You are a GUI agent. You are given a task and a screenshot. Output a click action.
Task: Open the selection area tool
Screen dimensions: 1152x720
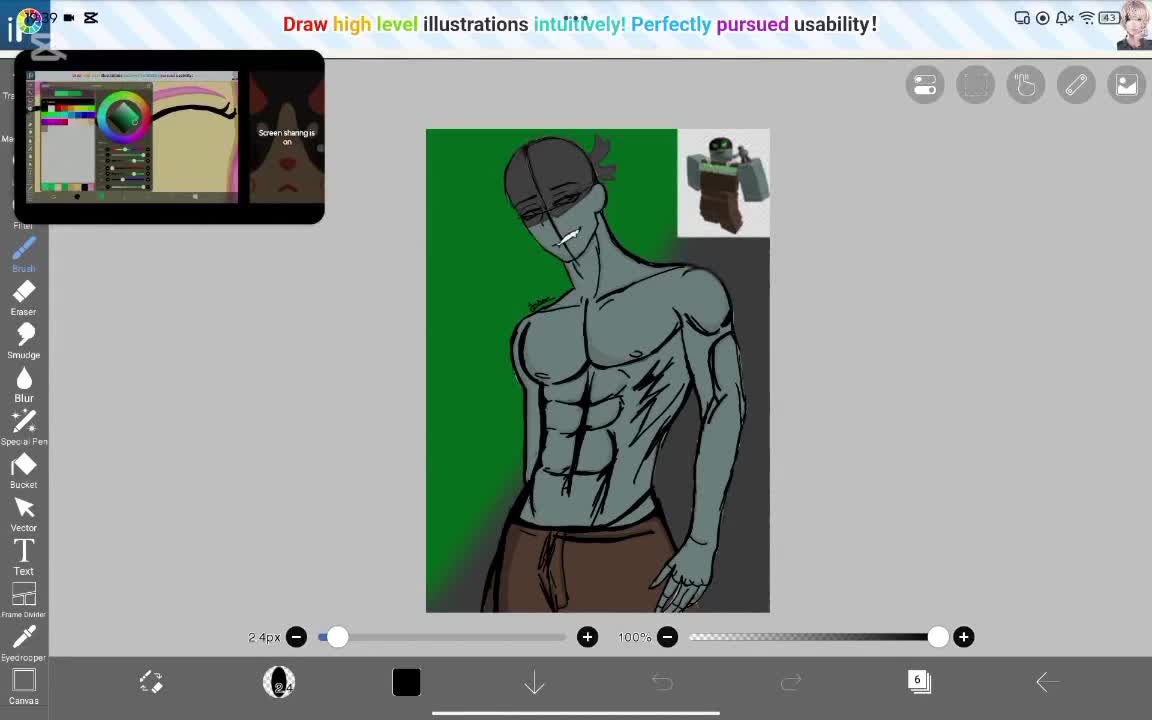[975, 85]
